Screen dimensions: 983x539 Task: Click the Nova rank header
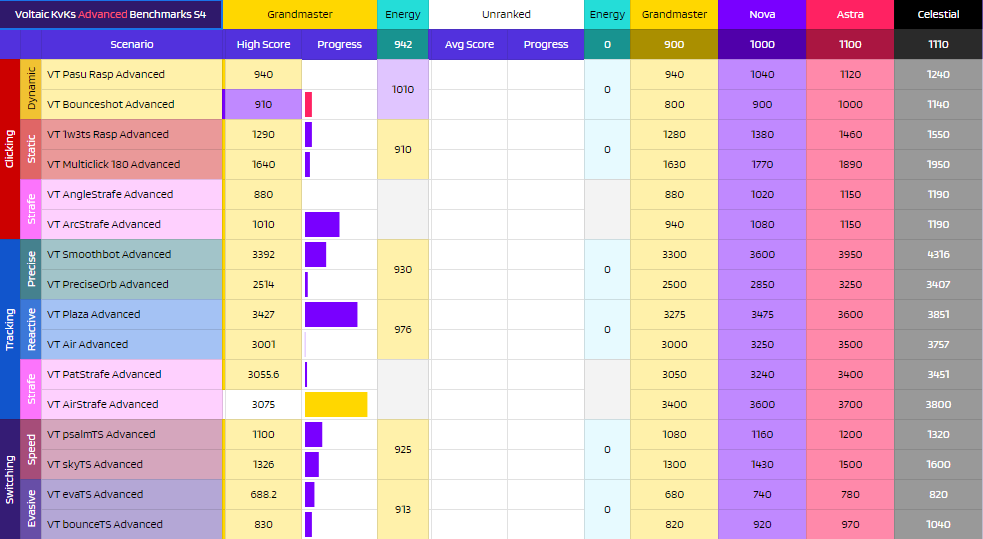[x=762, y=14]
